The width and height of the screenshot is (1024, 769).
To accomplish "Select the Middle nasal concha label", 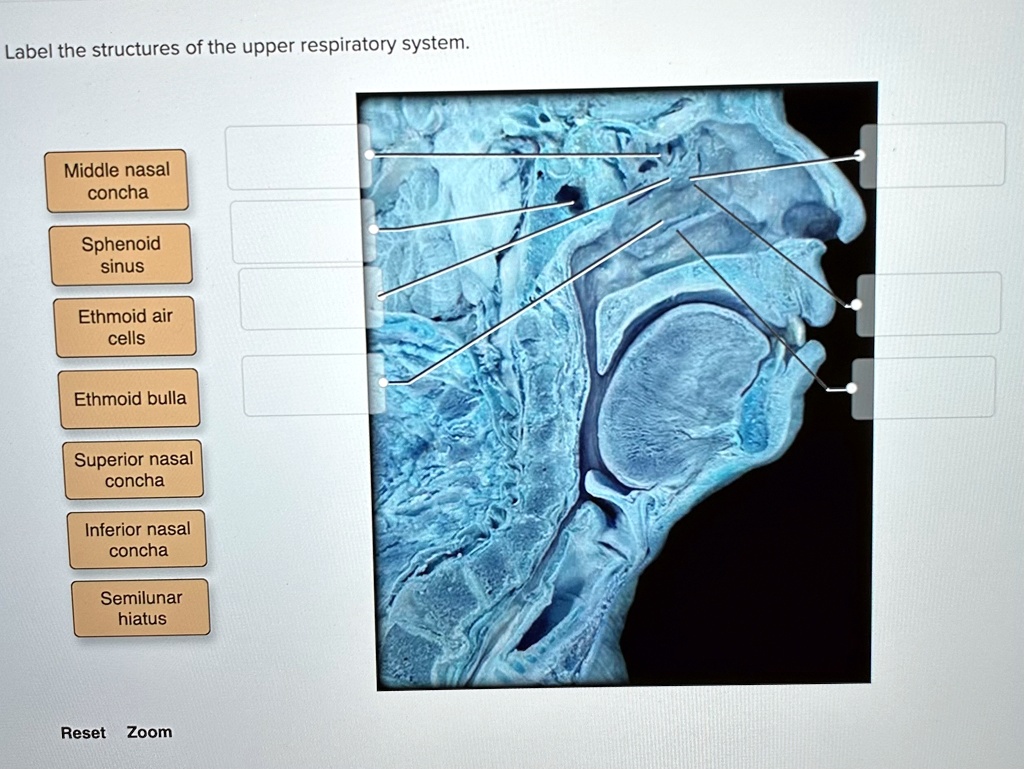I will pyautogui.click(x=117, y=181).
